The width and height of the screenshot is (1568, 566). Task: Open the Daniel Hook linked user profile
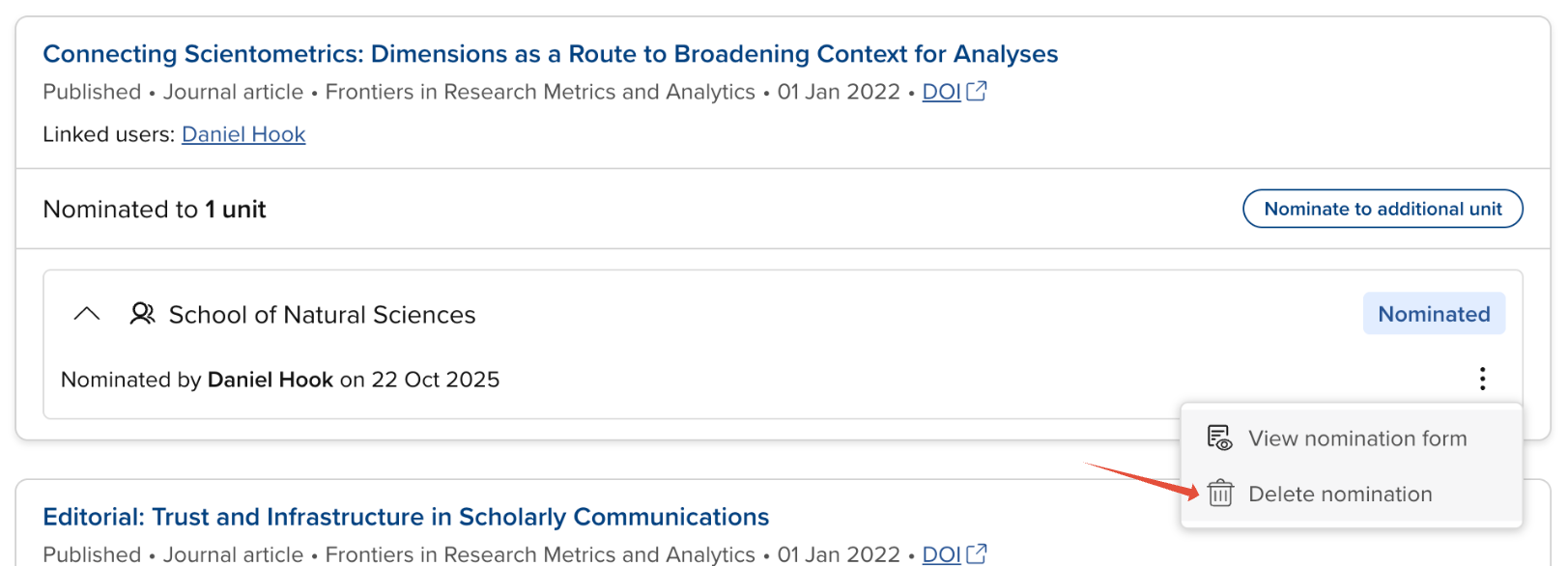point(243,134)
